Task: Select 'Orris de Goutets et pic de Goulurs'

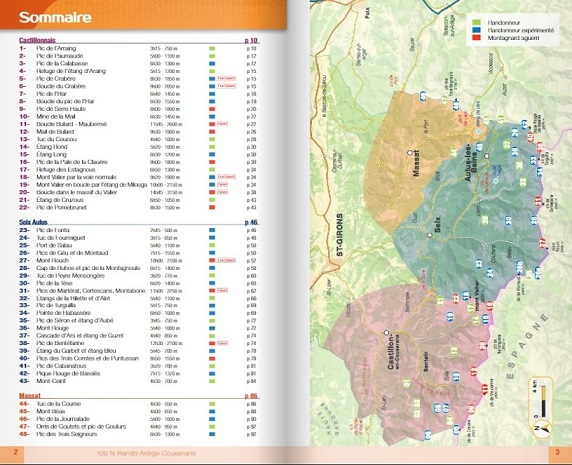Action: coord(81,427)
